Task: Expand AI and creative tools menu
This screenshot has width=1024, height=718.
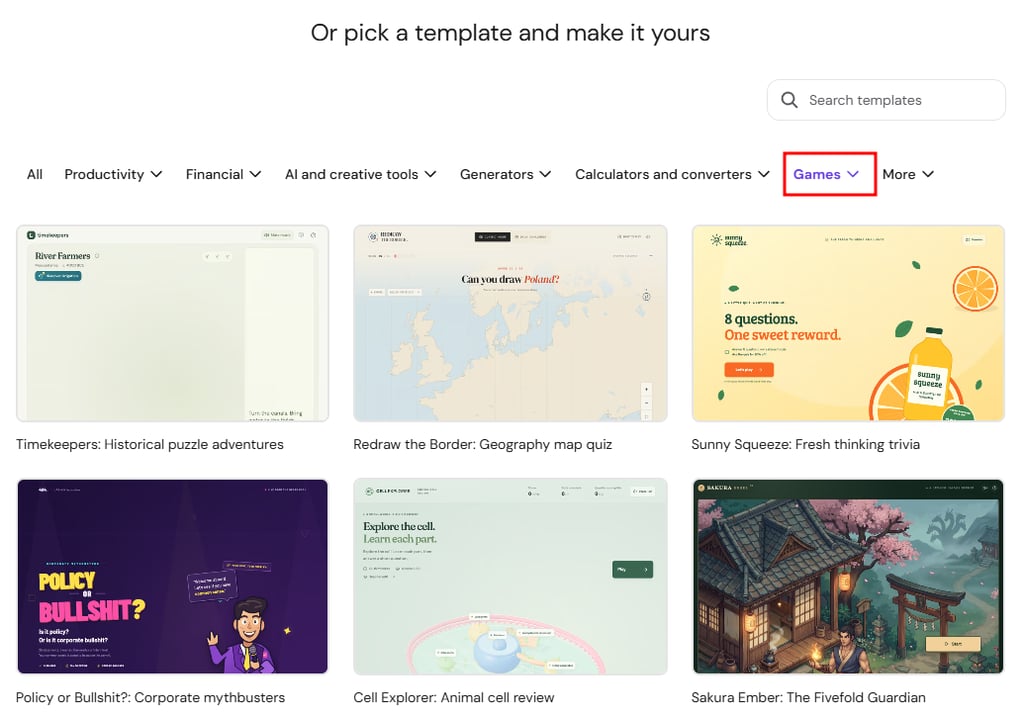Action: pos(360,174)
